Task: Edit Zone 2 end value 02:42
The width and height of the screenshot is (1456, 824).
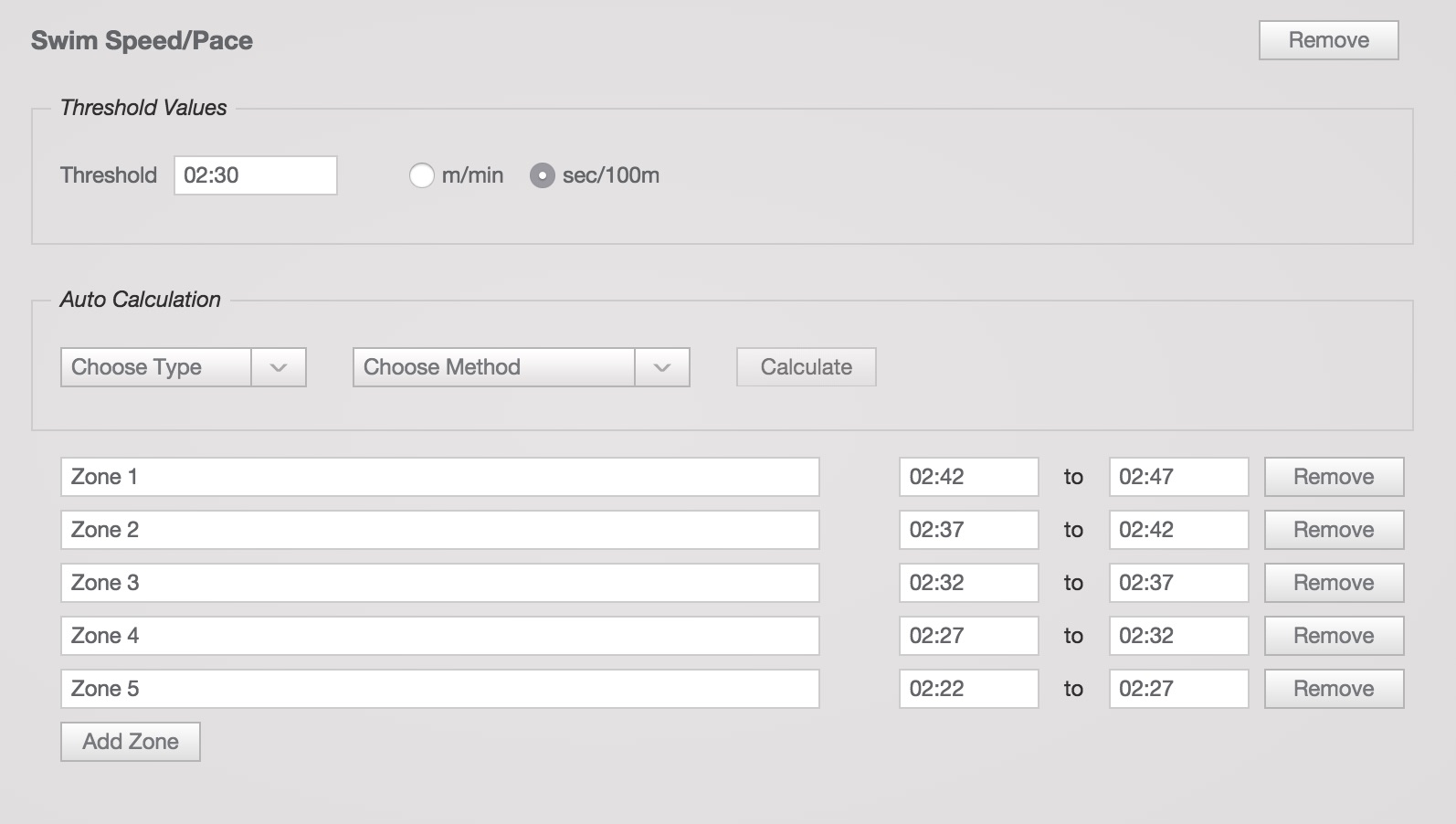Action: point(1179,530)
